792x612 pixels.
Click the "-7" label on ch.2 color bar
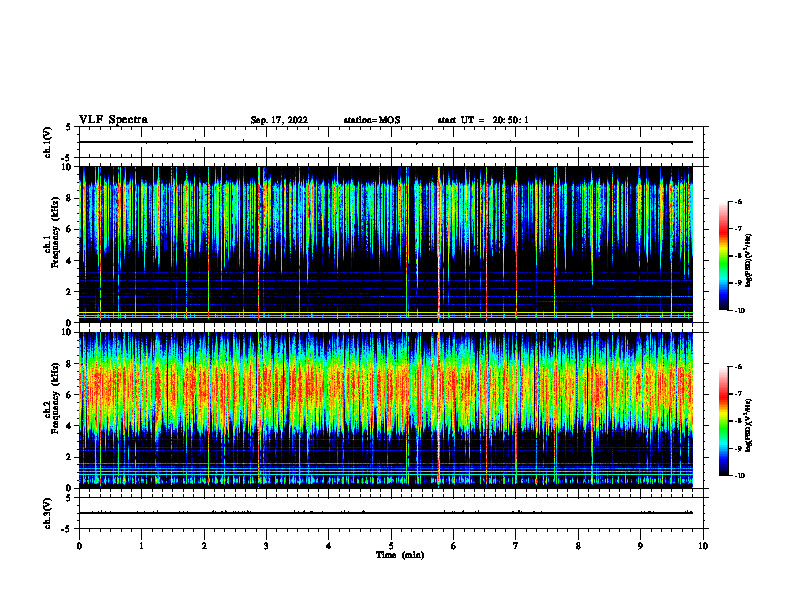(738, 394)
